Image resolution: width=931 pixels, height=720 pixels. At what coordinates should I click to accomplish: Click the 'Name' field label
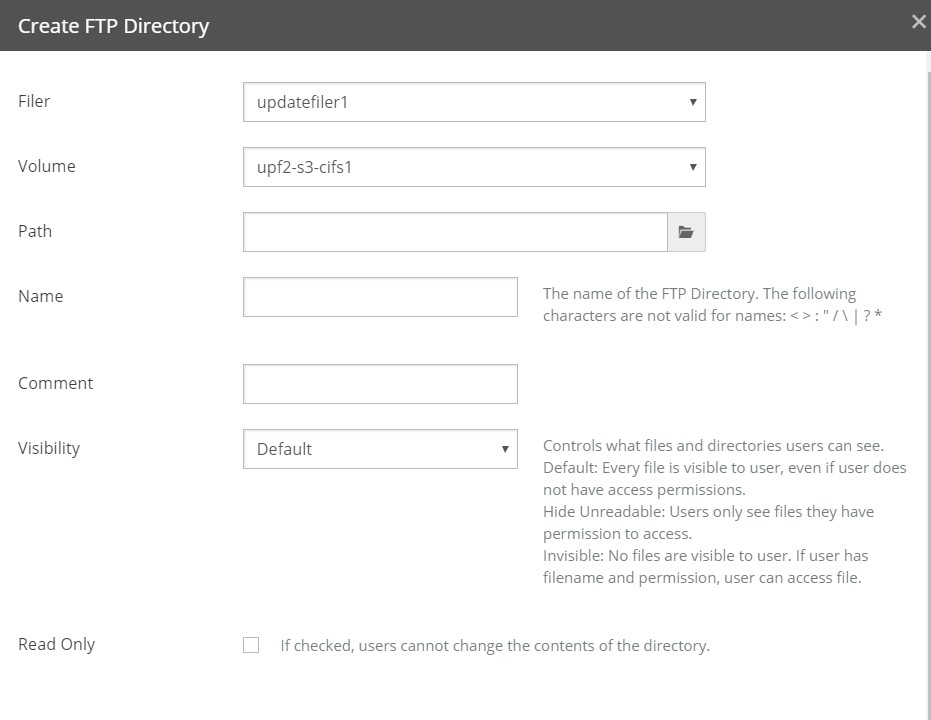pos(40,296)
